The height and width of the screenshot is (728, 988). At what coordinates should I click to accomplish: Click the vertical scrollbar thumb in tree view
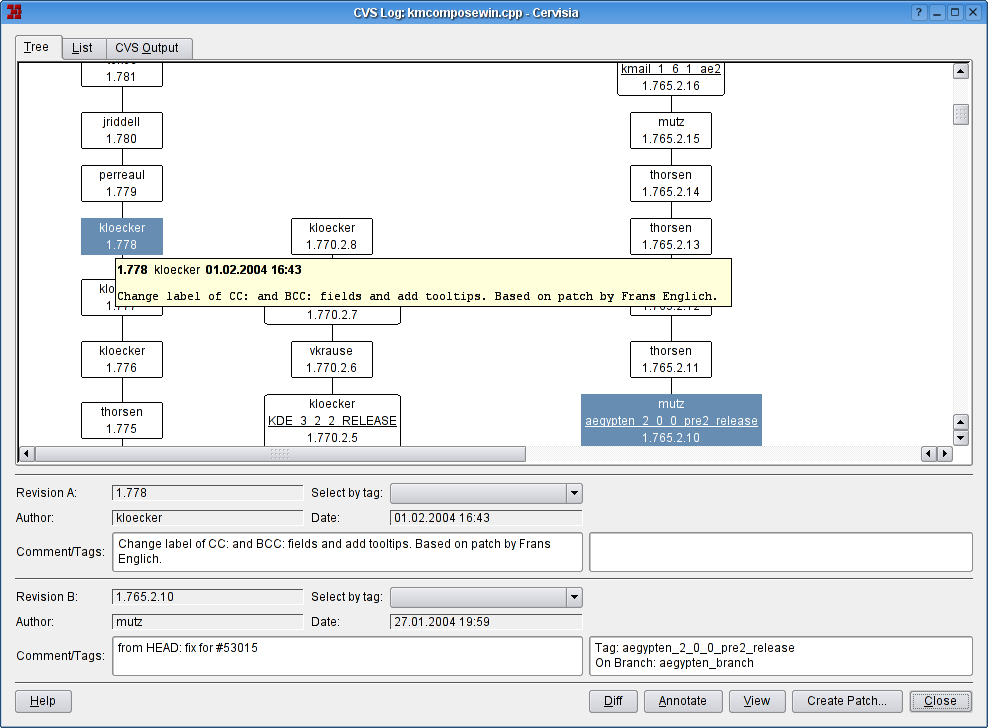point(960,115)
